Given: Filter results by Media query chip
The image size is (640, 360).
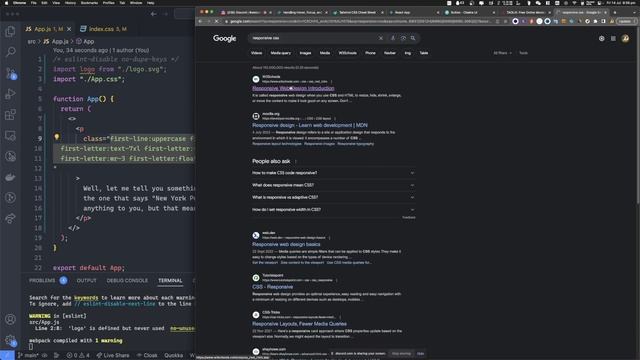Looking at the screenshot, I should tap(280, 53).
